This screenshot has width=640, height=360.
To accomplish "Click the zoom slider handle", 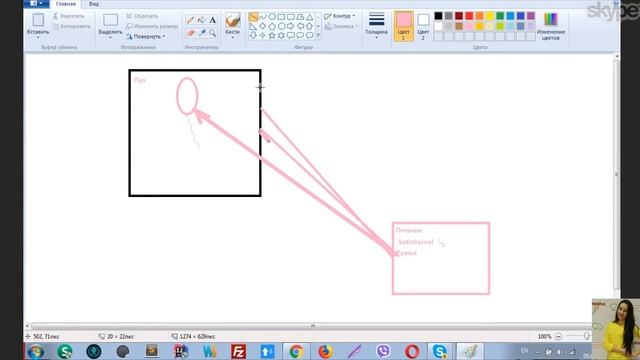I will tap(587, 336).
